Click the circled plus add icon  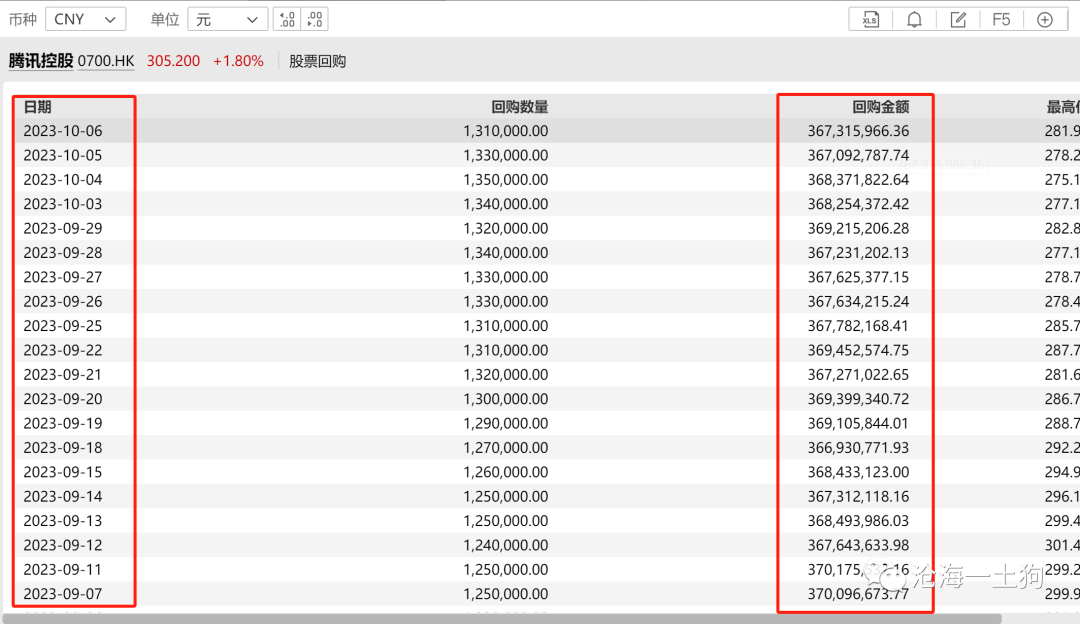coord(1045,19)
